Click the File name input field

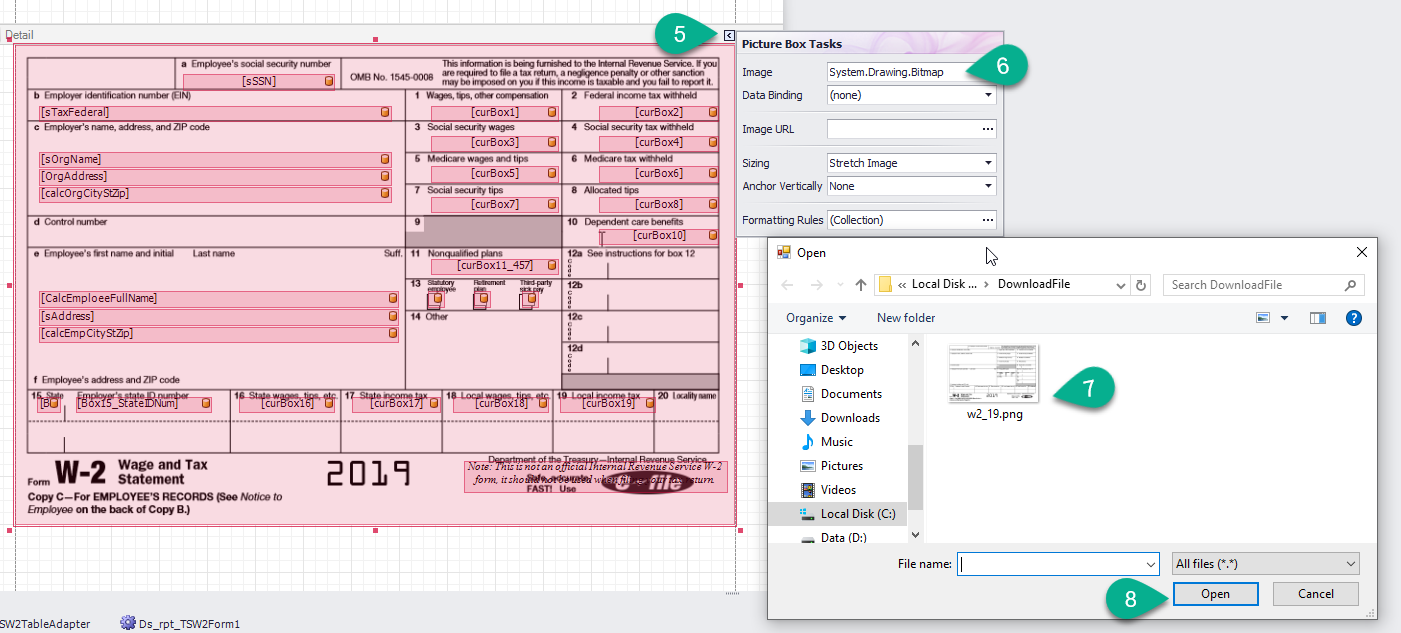coord(1057,564)
